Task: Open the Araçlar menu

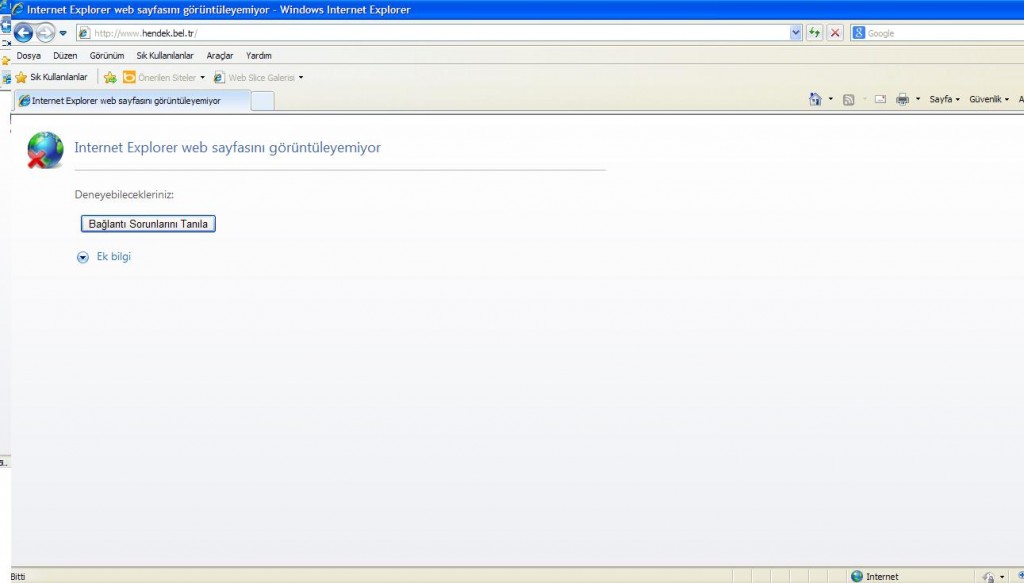Action: click(219, 55)
